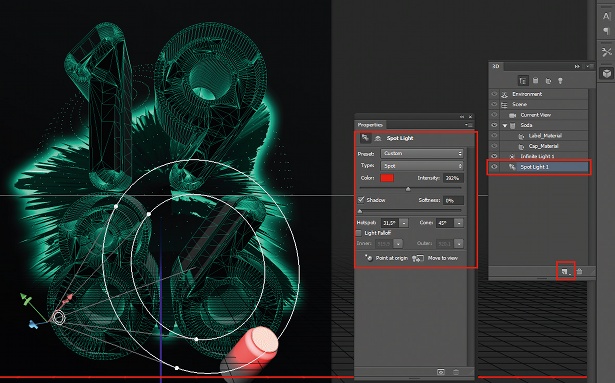Click the Scene row icon
This screenshot has width=615, height=383.
click(505, 105)
